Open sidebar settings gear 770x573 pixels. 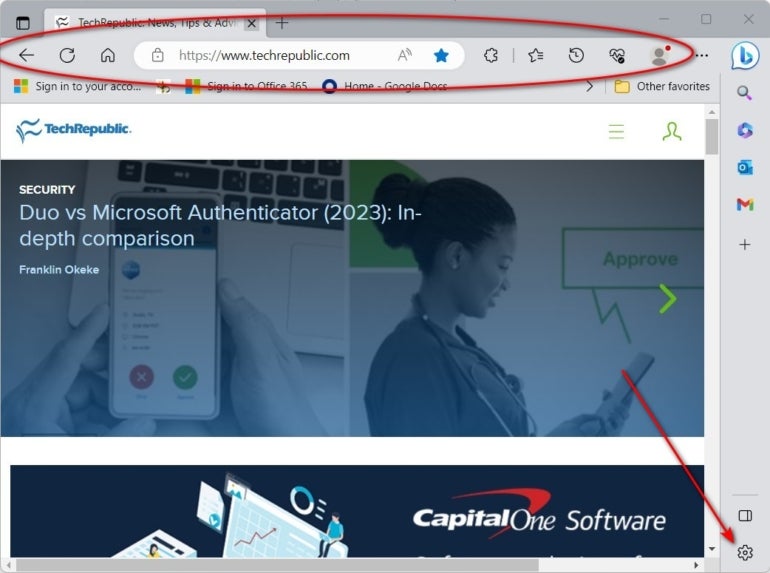745,552
